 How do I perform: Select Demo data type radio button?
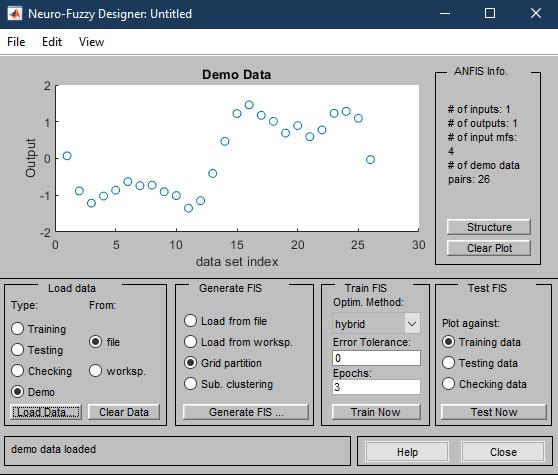17,392
